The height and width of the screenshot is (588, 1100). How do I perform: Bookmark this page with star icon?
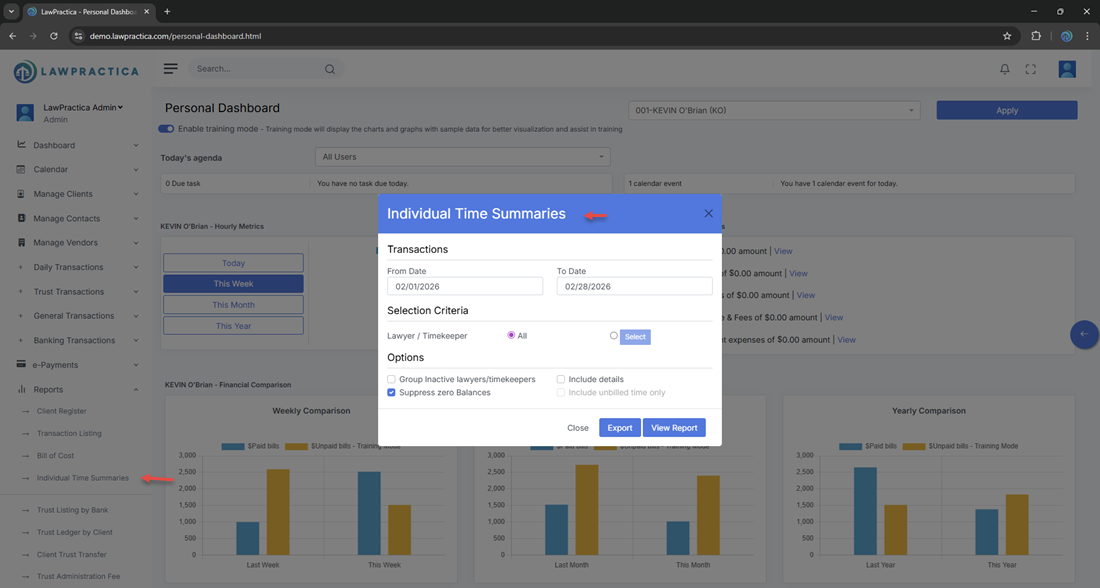[x=1007, y=36]
